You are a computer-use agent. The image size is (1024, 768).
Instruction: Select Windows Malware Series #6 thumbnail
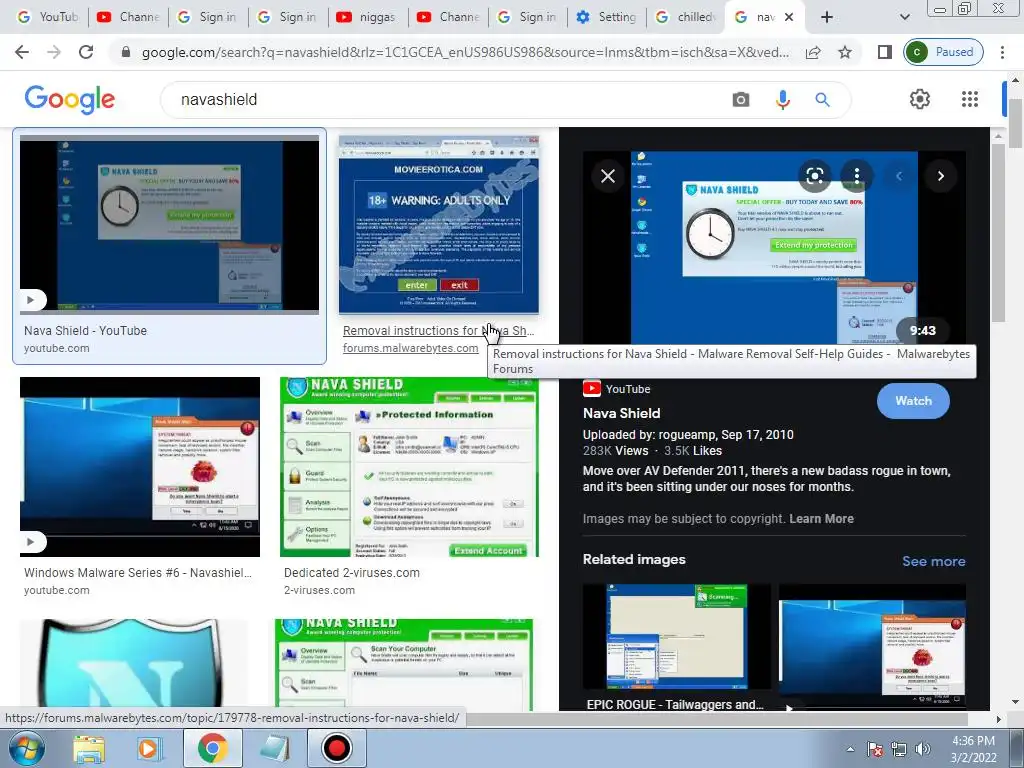[140, 466]
